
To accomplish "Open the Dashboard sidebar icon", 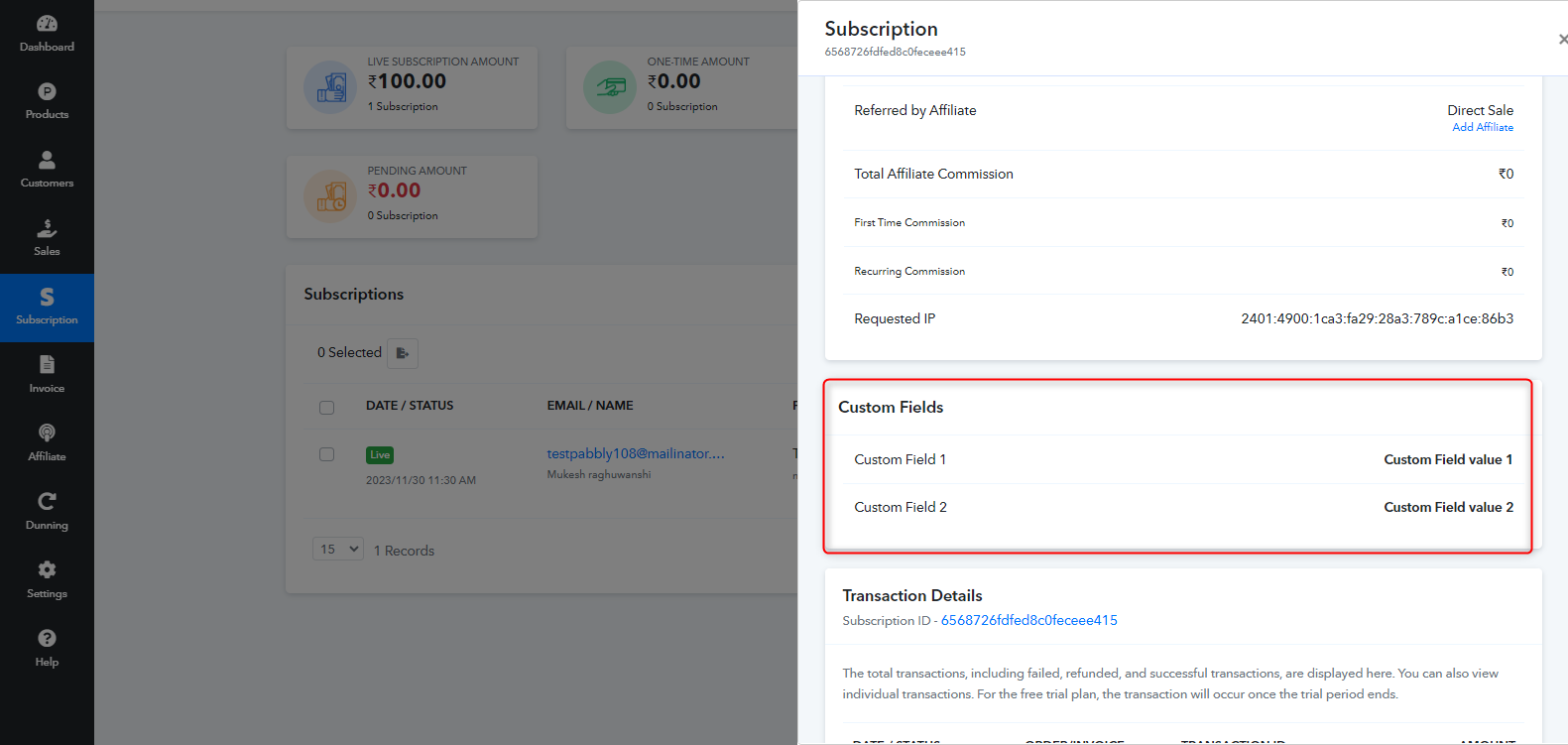I will click(47, 24).
